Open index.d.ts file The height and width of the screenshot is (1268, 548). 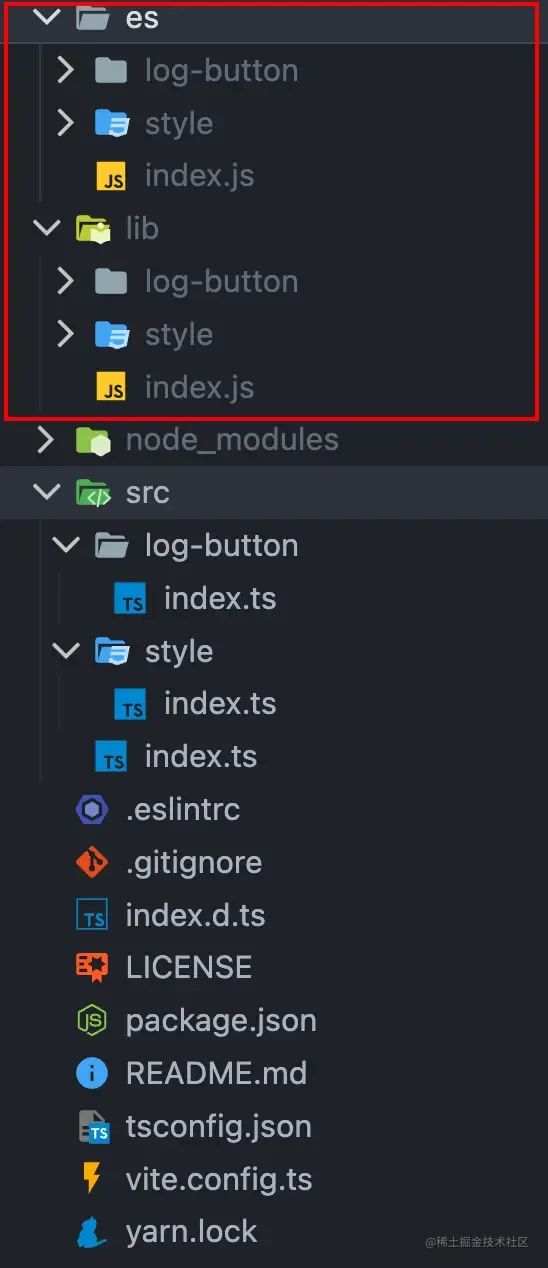tap(195, 915)
